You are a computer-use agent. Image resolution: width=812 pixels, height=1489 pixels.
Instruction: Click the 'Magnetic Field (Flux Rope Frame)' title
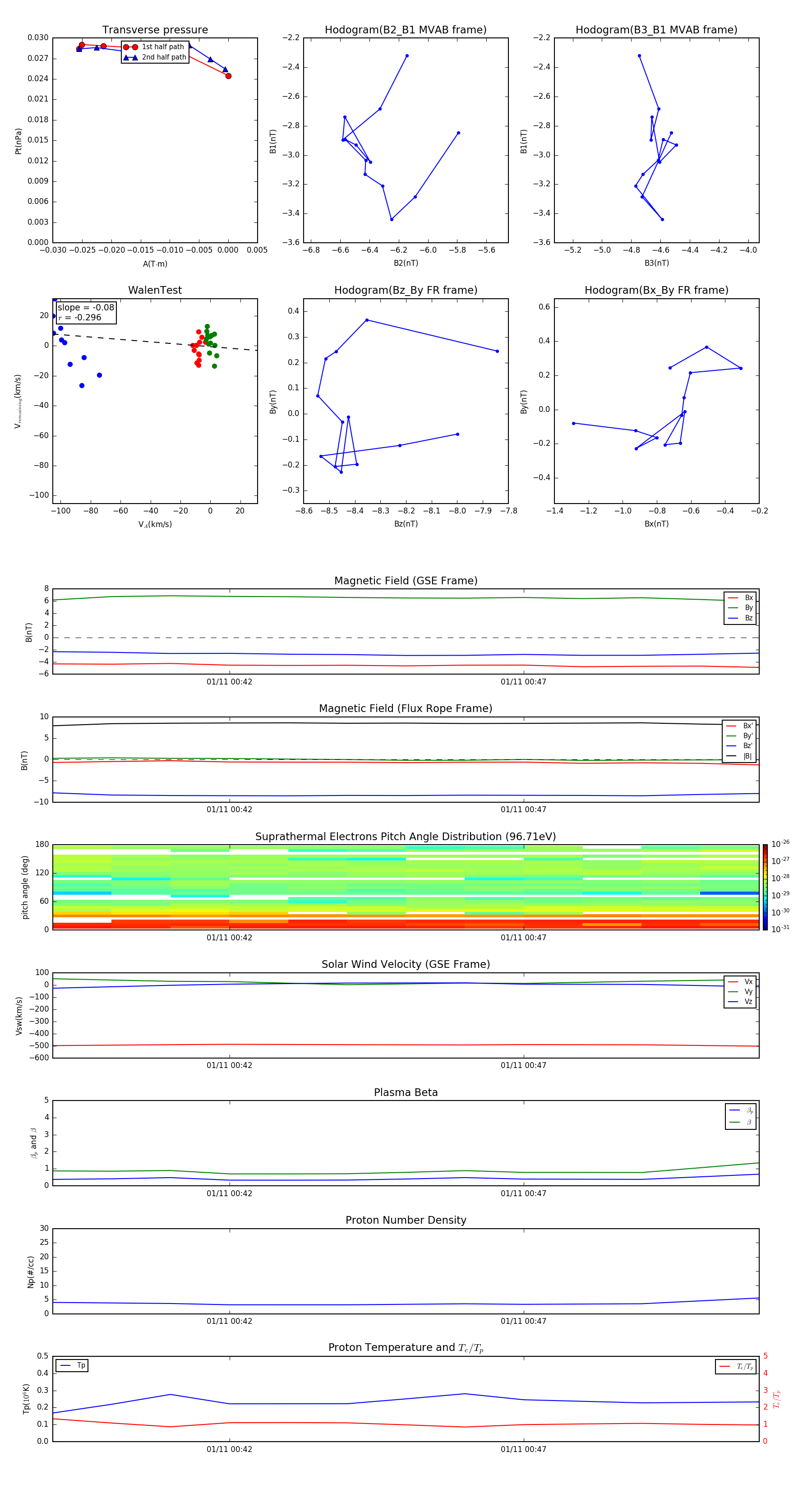(406, 709)
